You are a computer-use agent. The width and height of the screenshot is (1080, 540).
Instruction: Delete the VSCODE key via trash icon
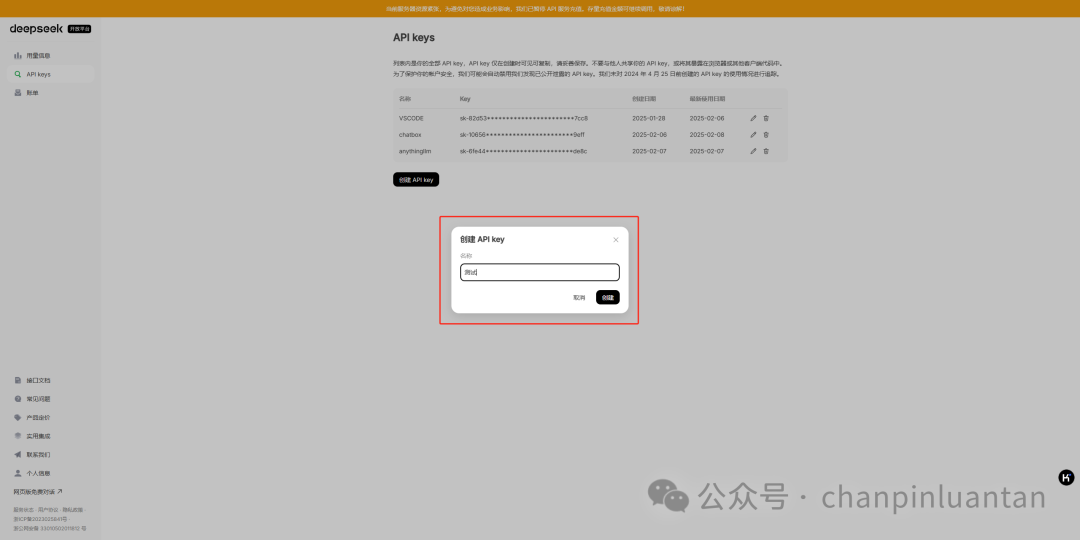pyautogui.click(x=766, y=118)
